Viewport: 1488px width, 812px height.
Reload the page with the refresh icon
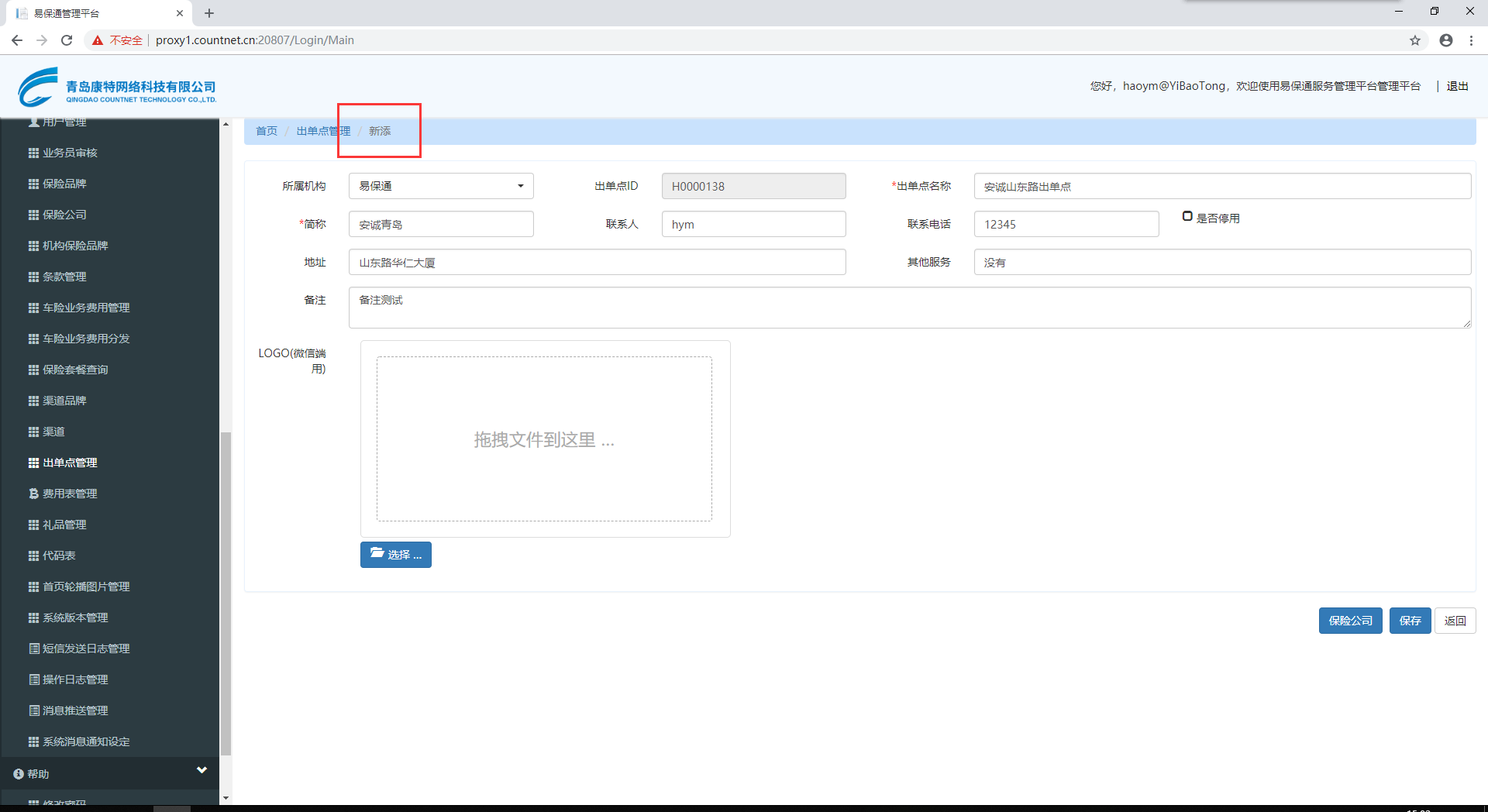tap(67, 40)
